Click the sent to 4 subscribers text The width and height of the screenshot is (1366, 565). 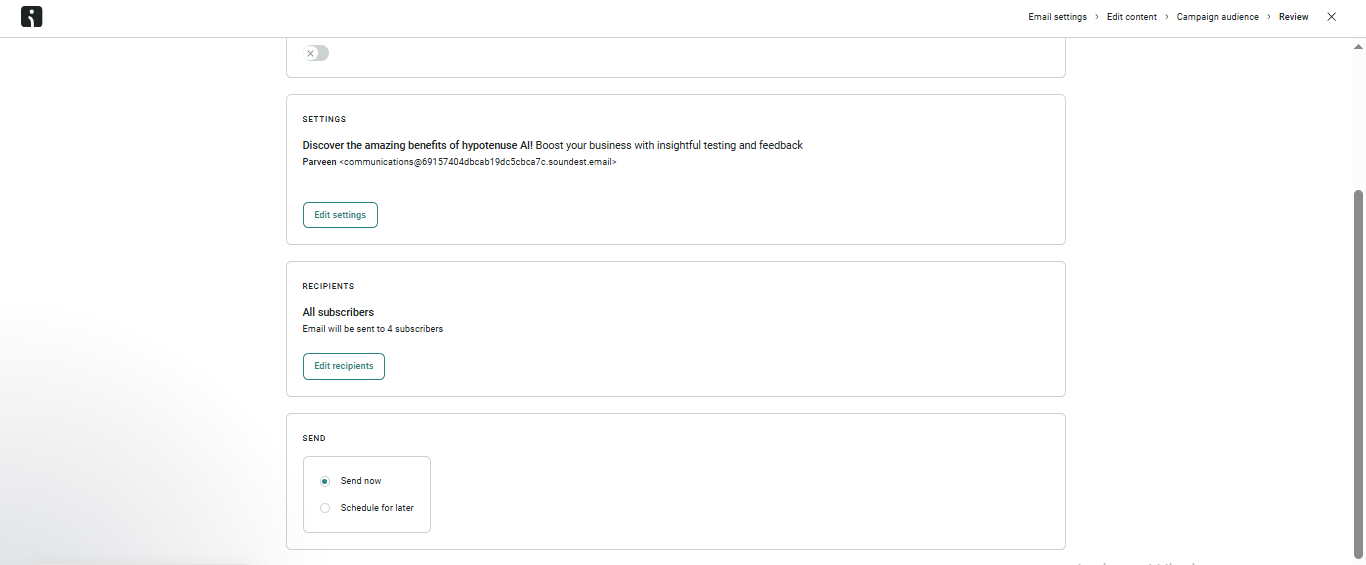point(372,329)
